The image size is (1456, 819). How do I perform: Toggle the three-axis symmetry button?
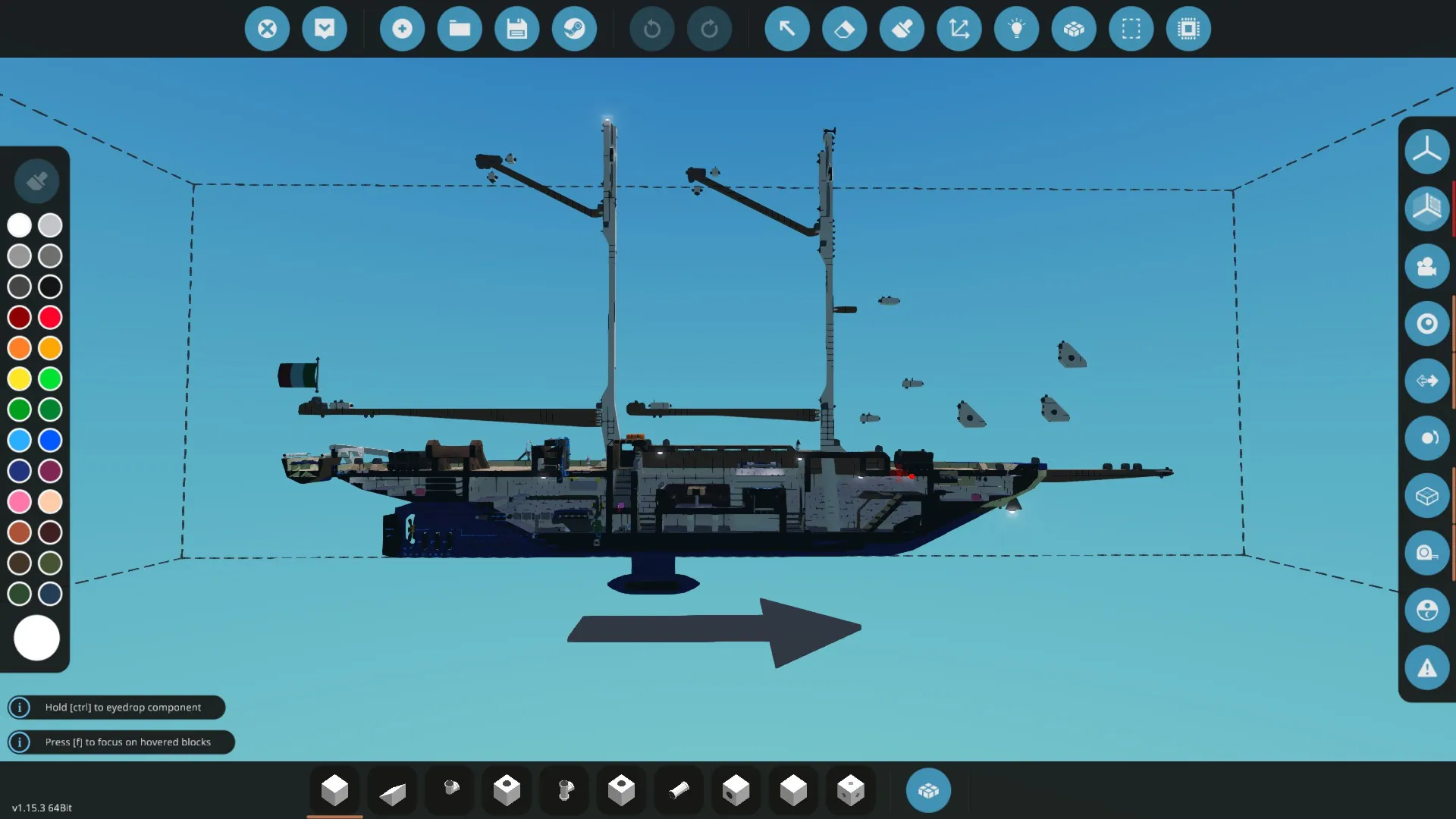pyautogui.click(x=1426, y=150)
